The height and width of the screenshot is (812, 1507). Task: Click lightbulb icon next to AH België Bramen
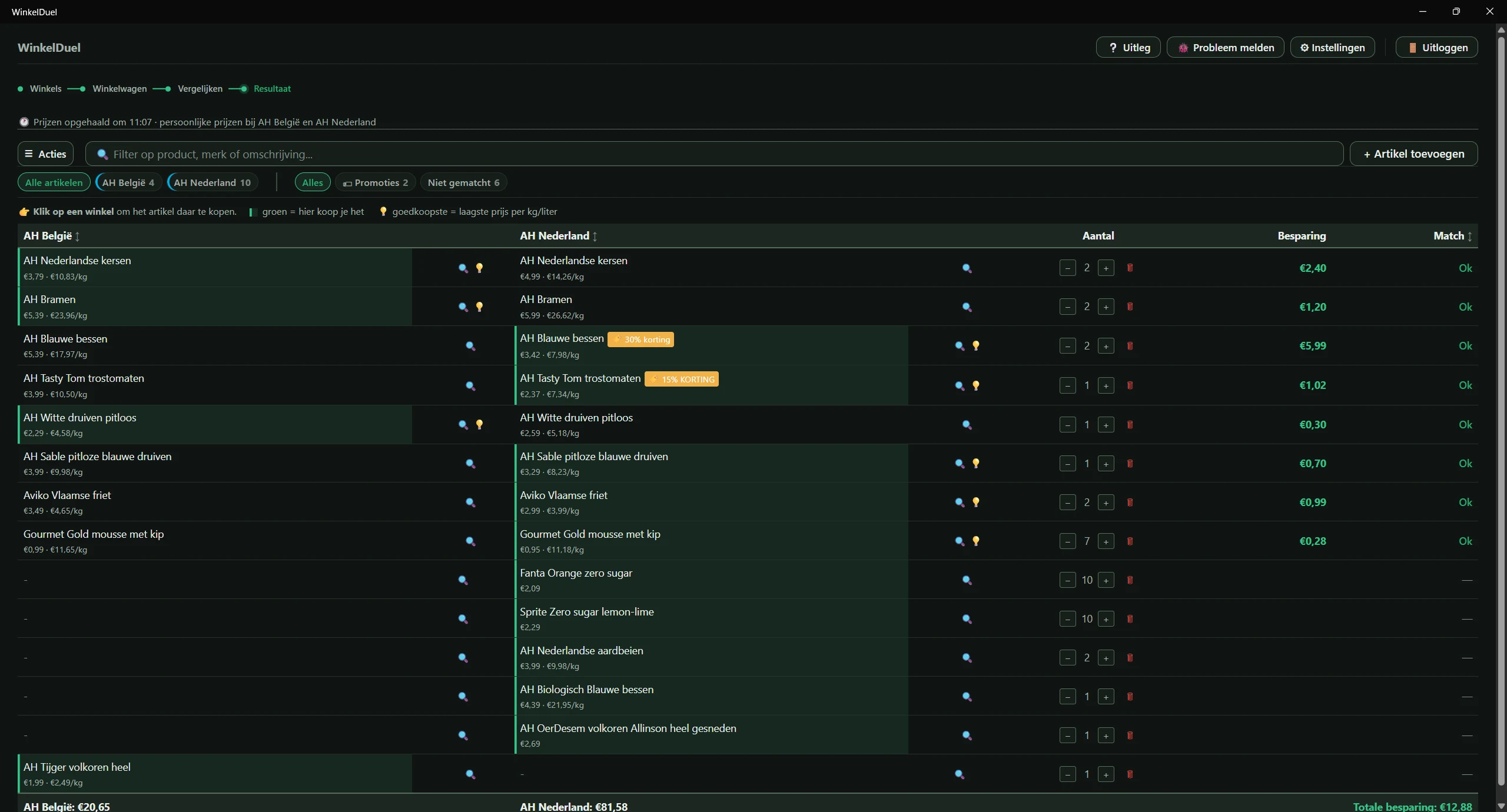(x=479, y=307)
